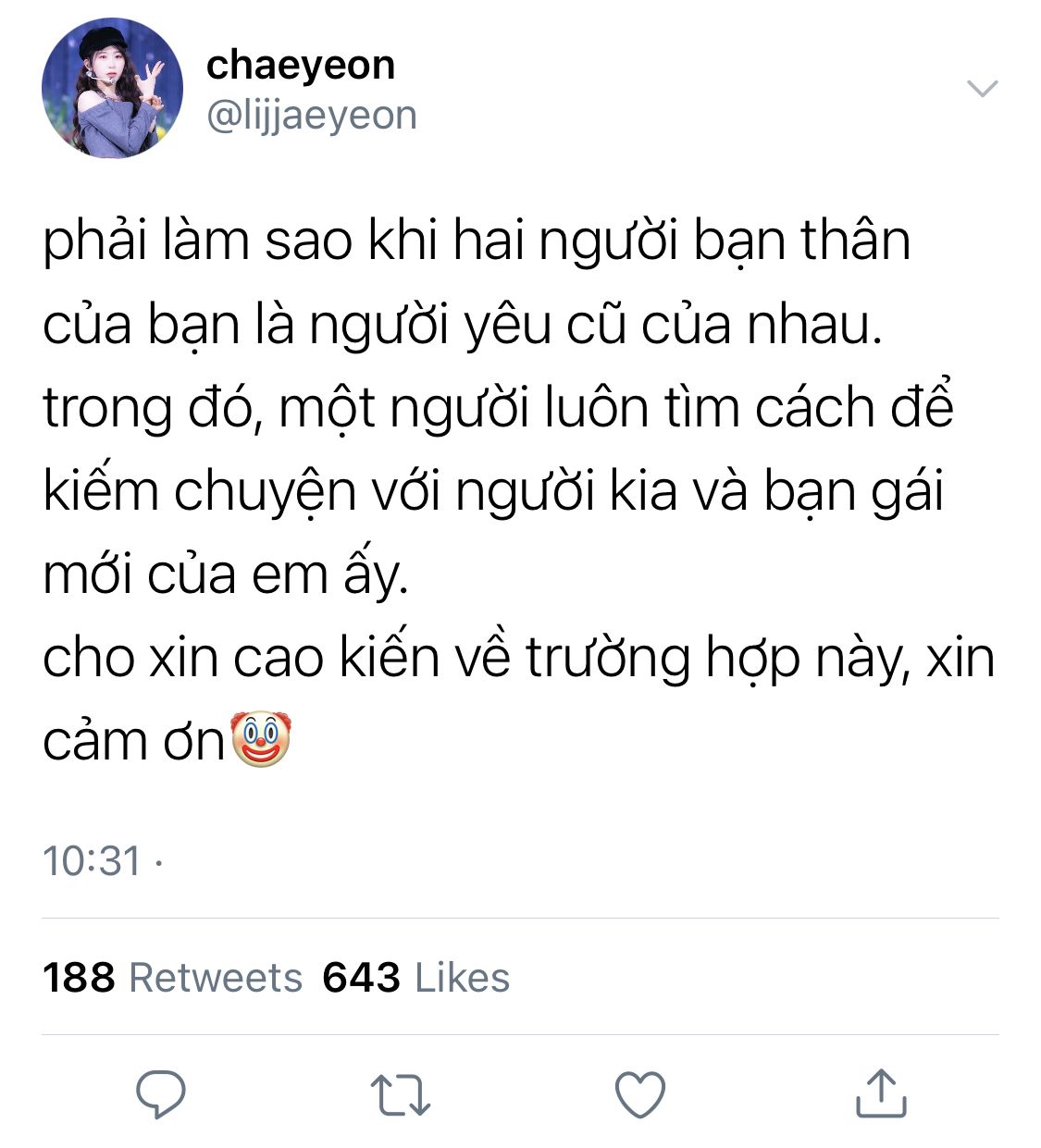Image resolution: width=1041 pixels, height=1148 pixels.
Task: View the 643 Likes list
Action: (415, 978)
